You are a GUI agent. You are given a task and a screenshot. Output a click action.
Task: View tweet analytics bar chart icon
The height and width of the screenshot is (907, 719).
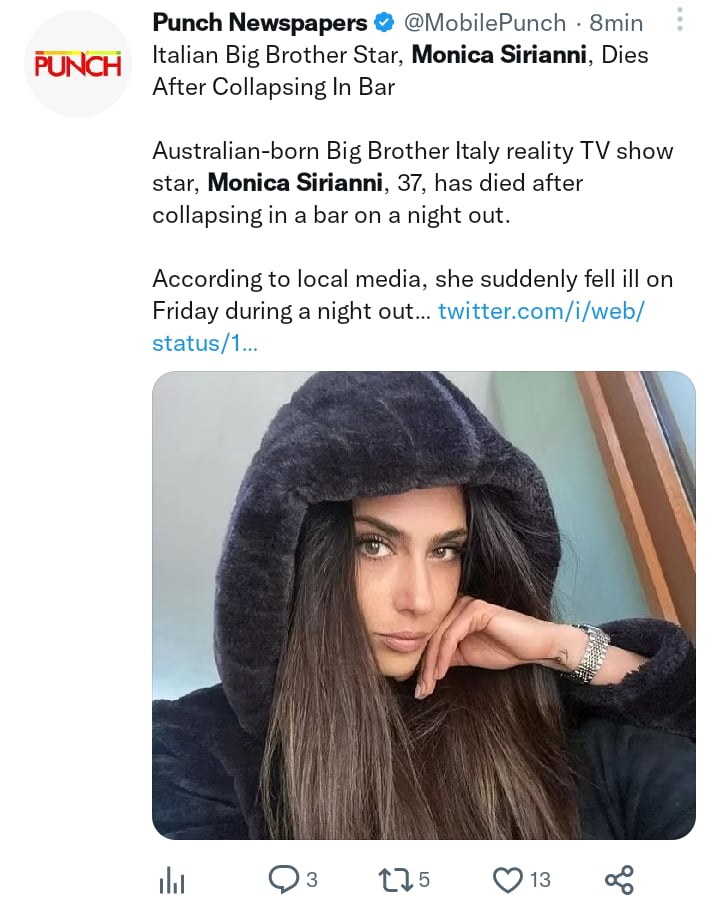171,881
